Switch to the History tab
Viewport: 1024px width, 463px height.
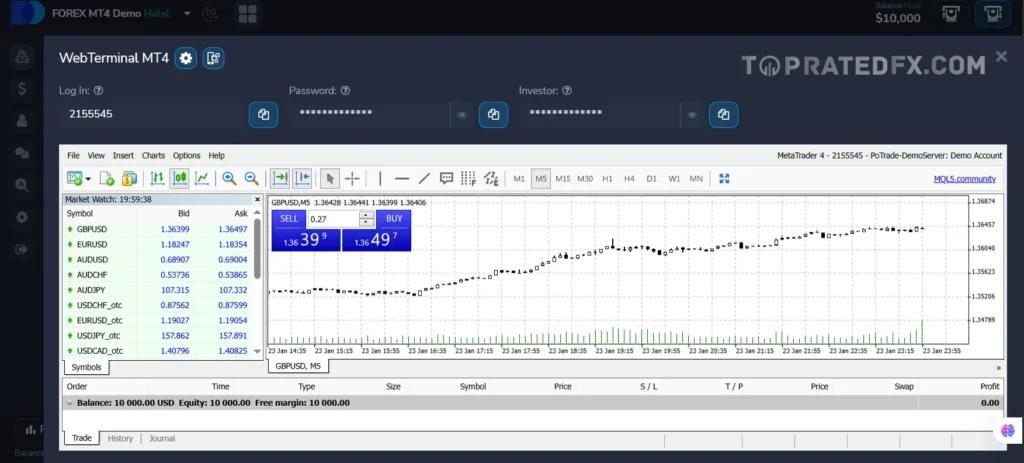(120, 438)
